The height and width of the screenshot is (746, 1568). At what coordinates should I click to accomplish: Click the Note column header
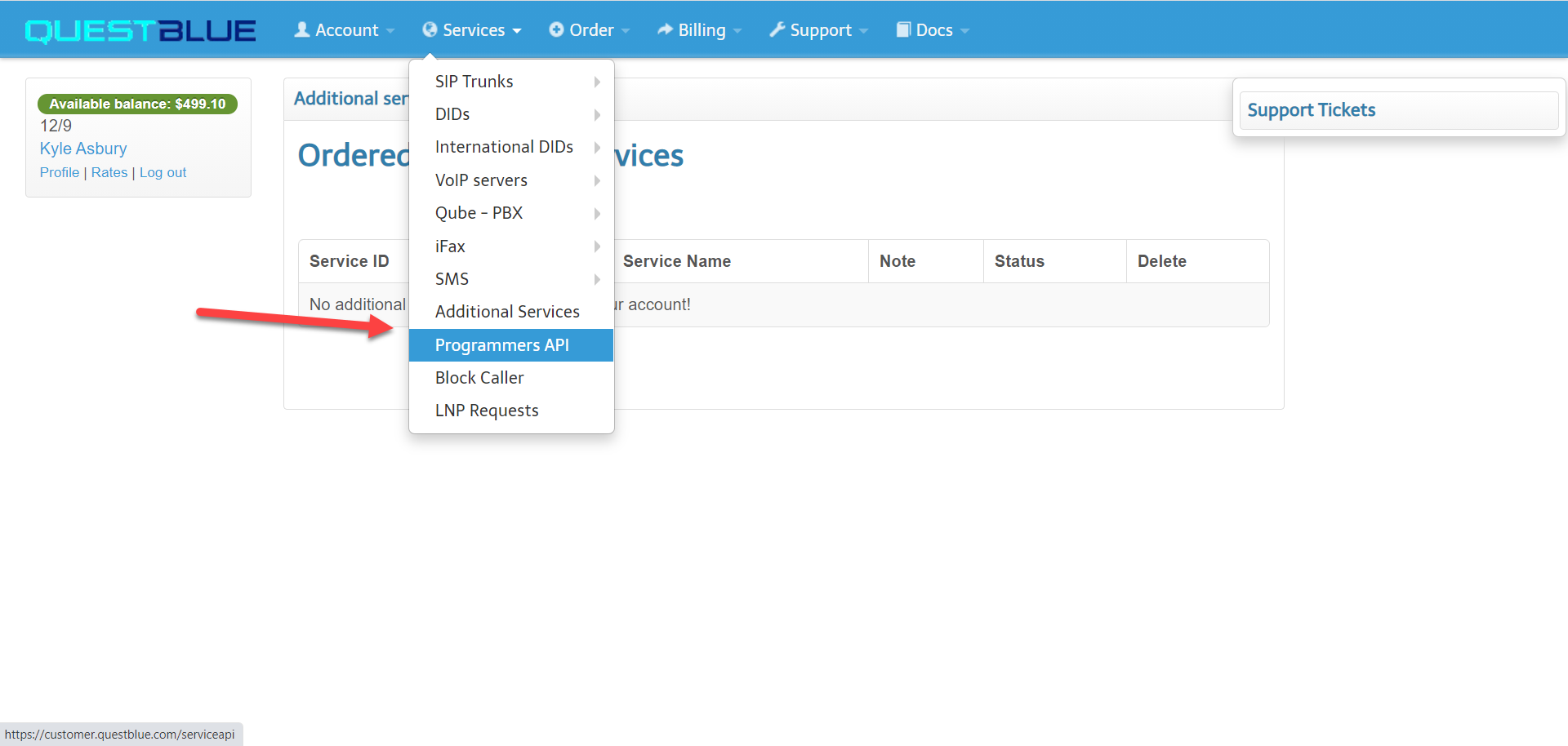point(898,261)
